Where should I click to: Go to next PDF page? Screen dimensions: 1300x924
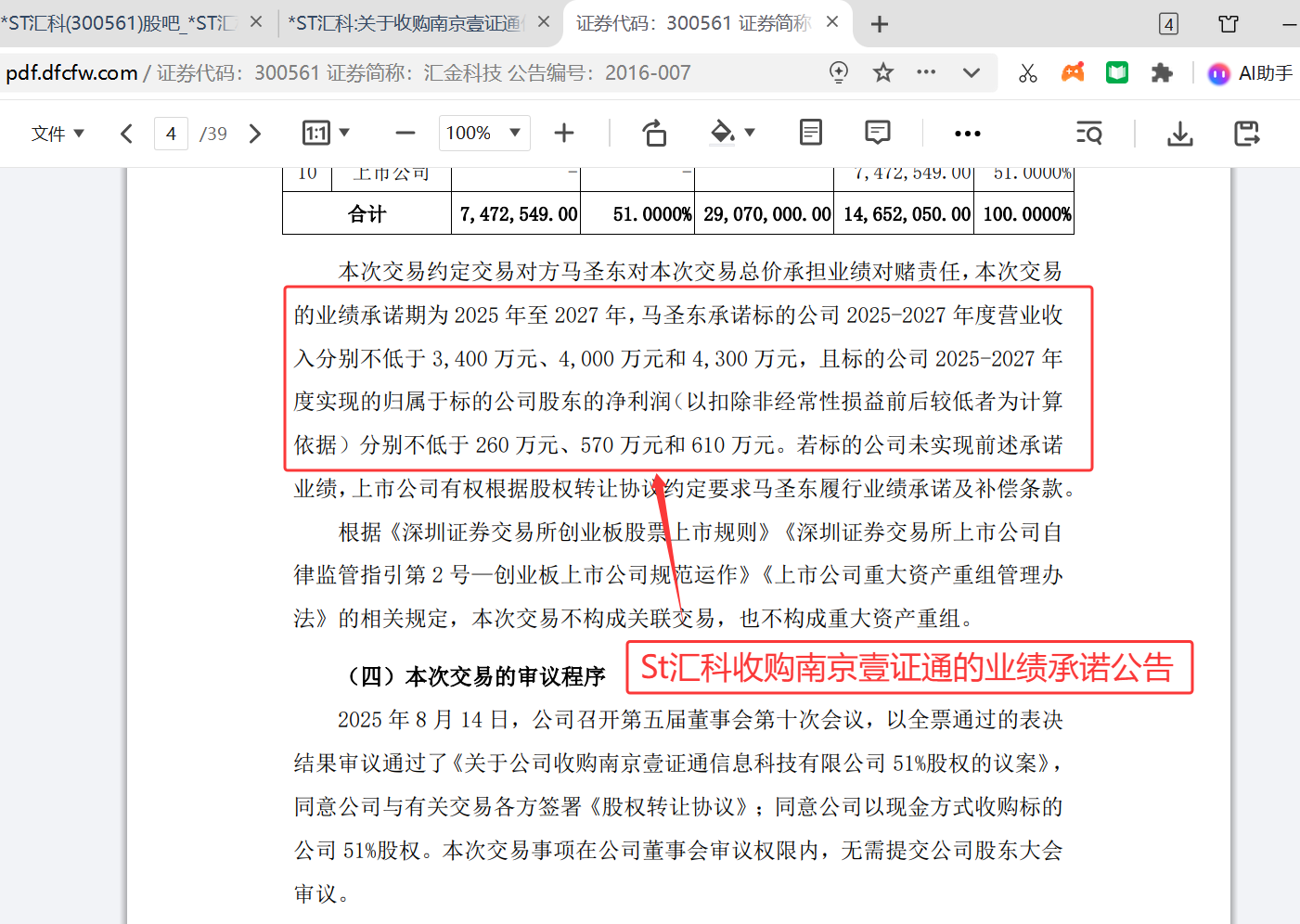[x=255, y=134]
